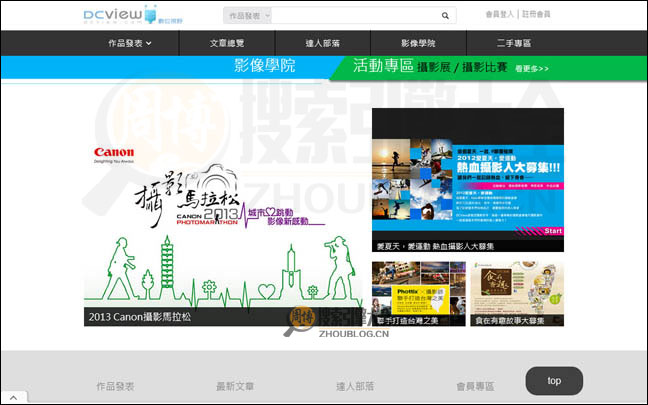Open 達人部落 in the nav bar
This screenshot has height=405, width=648.
(323, 43)
